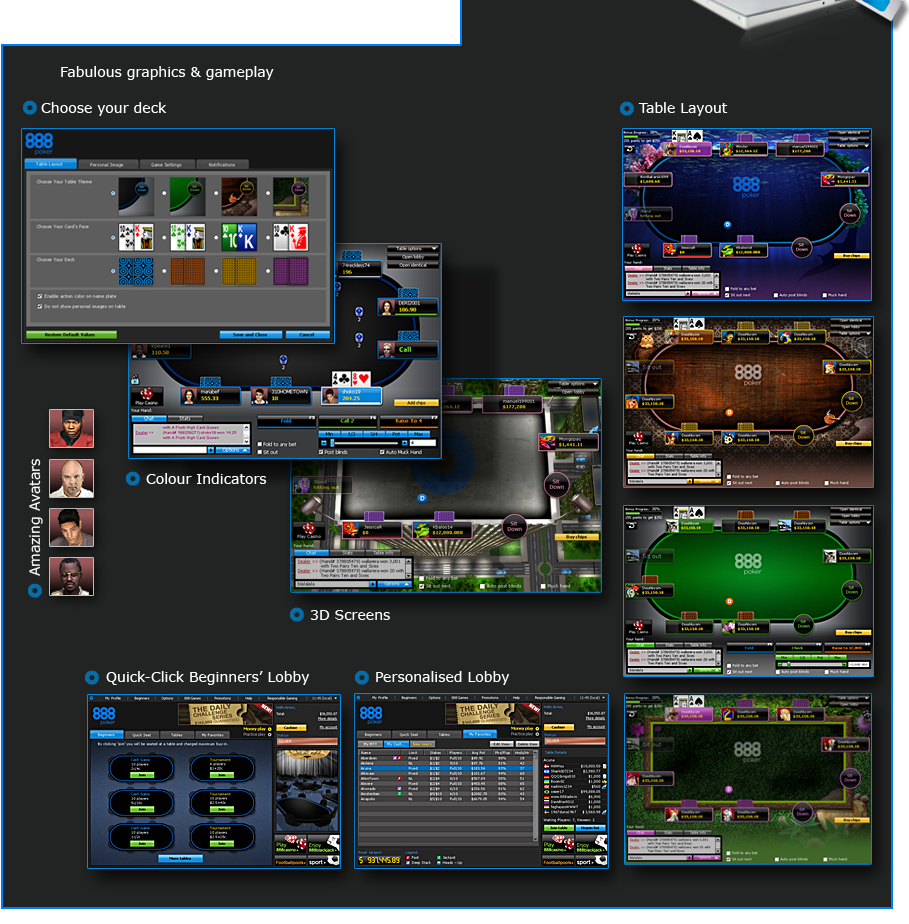909x924 pixels.
Task: Click Play Casino dice icon on ocean table
Action: (x=636, y=249)
